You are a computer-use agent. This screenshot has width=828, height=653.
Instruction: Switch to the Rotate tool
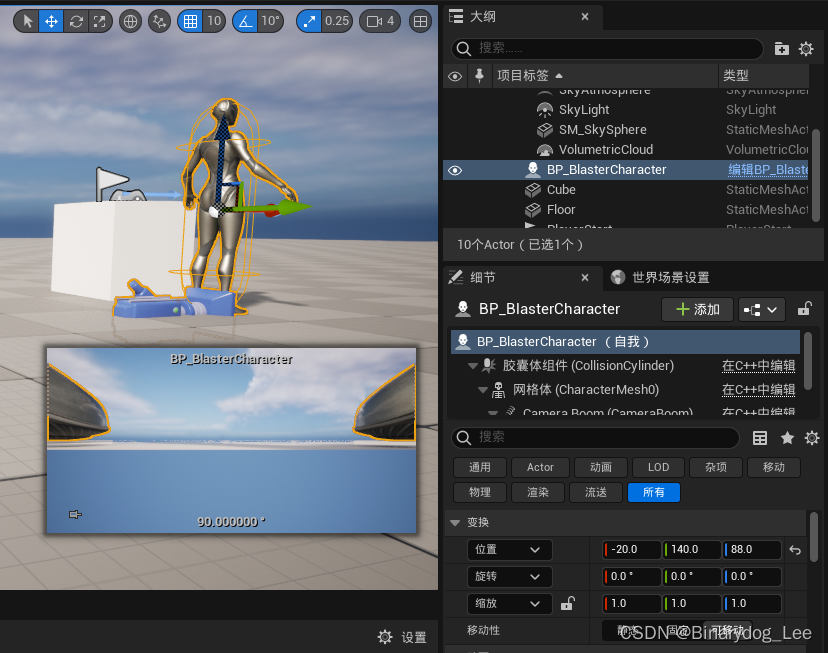pyautogui.click(x=76, y=21)
